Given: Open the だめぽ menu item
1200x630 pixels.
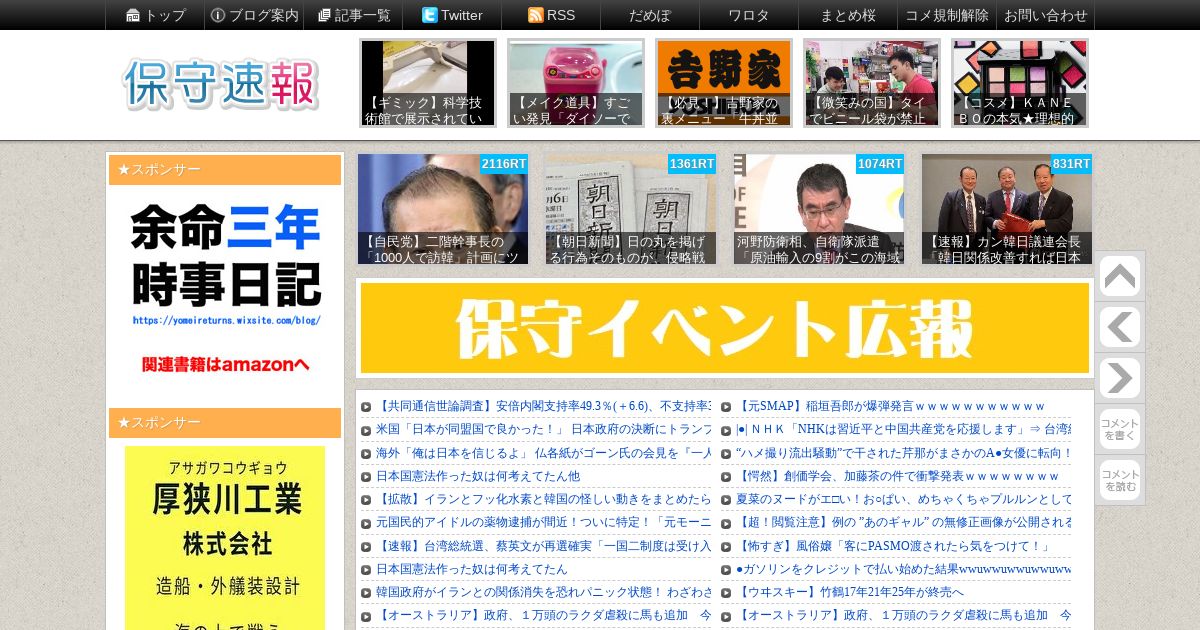Looking at the screenshot, I should (650, 15).
